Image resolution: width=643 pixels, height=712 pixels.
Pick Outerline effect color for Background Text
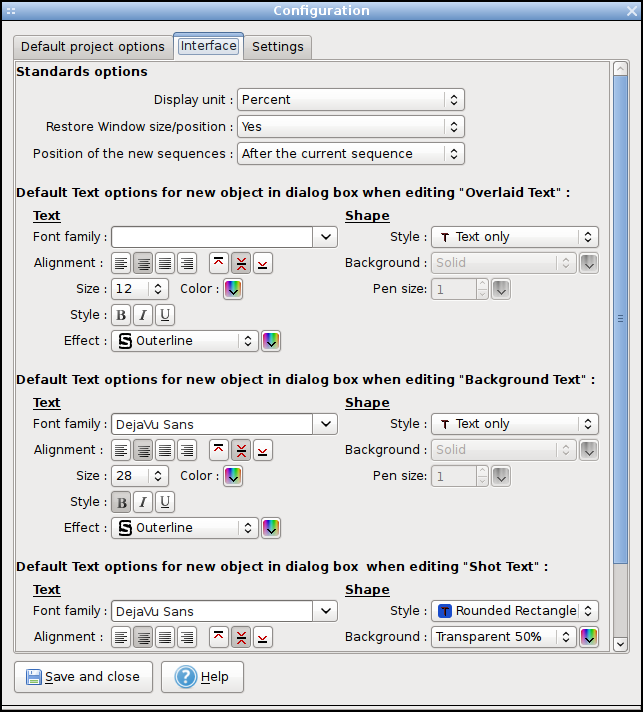[x=271, y=528]
